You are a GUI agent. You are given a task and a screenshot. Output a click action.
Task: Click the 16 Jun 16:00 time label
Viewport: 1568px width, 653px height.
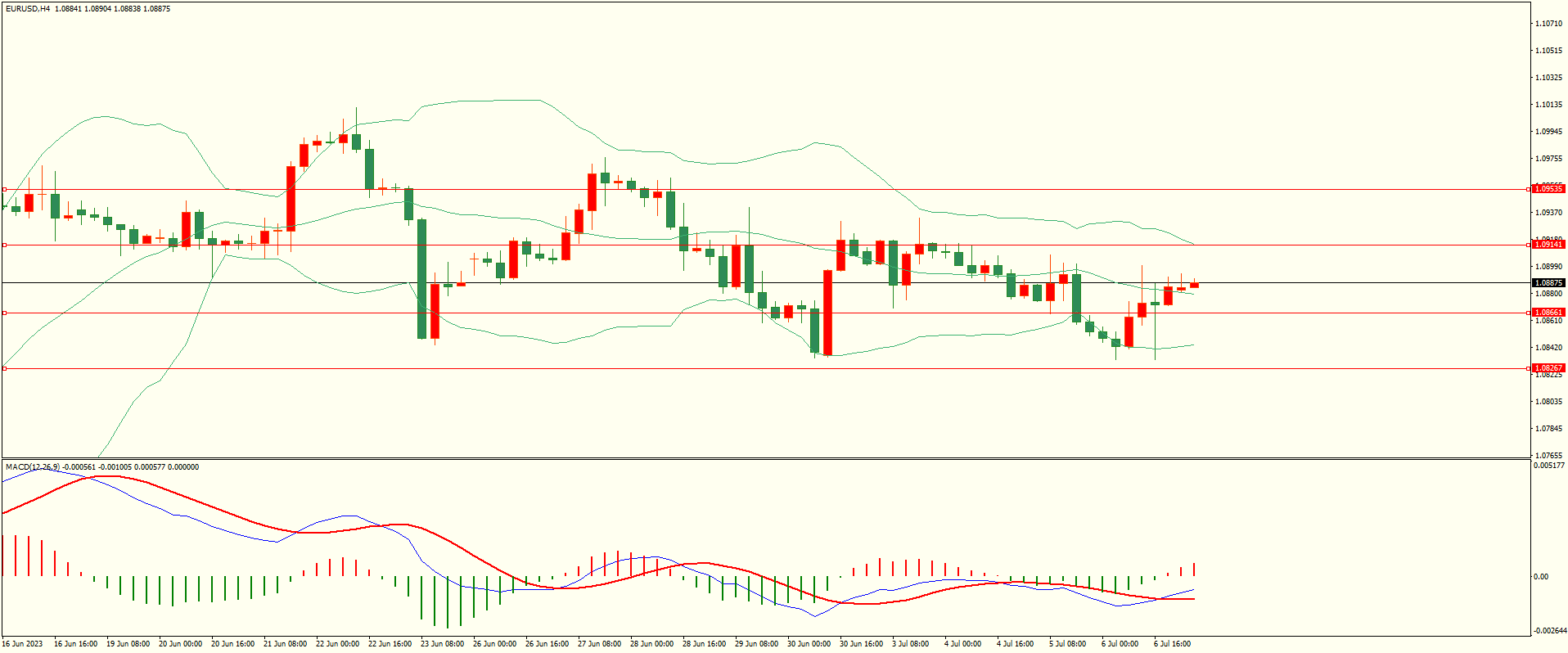75,644
